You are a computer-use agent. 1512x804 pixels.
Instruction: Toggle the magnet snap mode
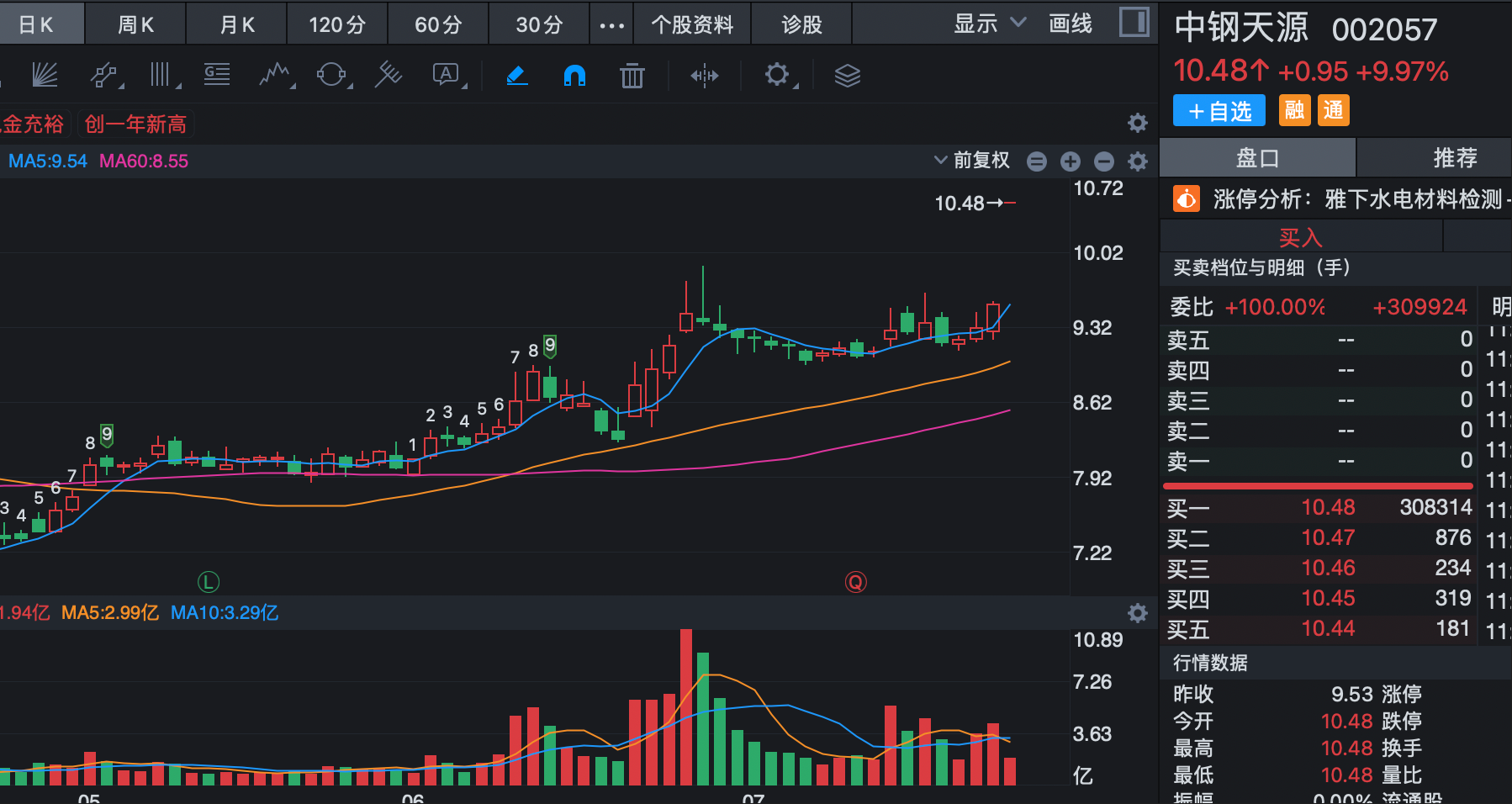[x=574, y=77]
